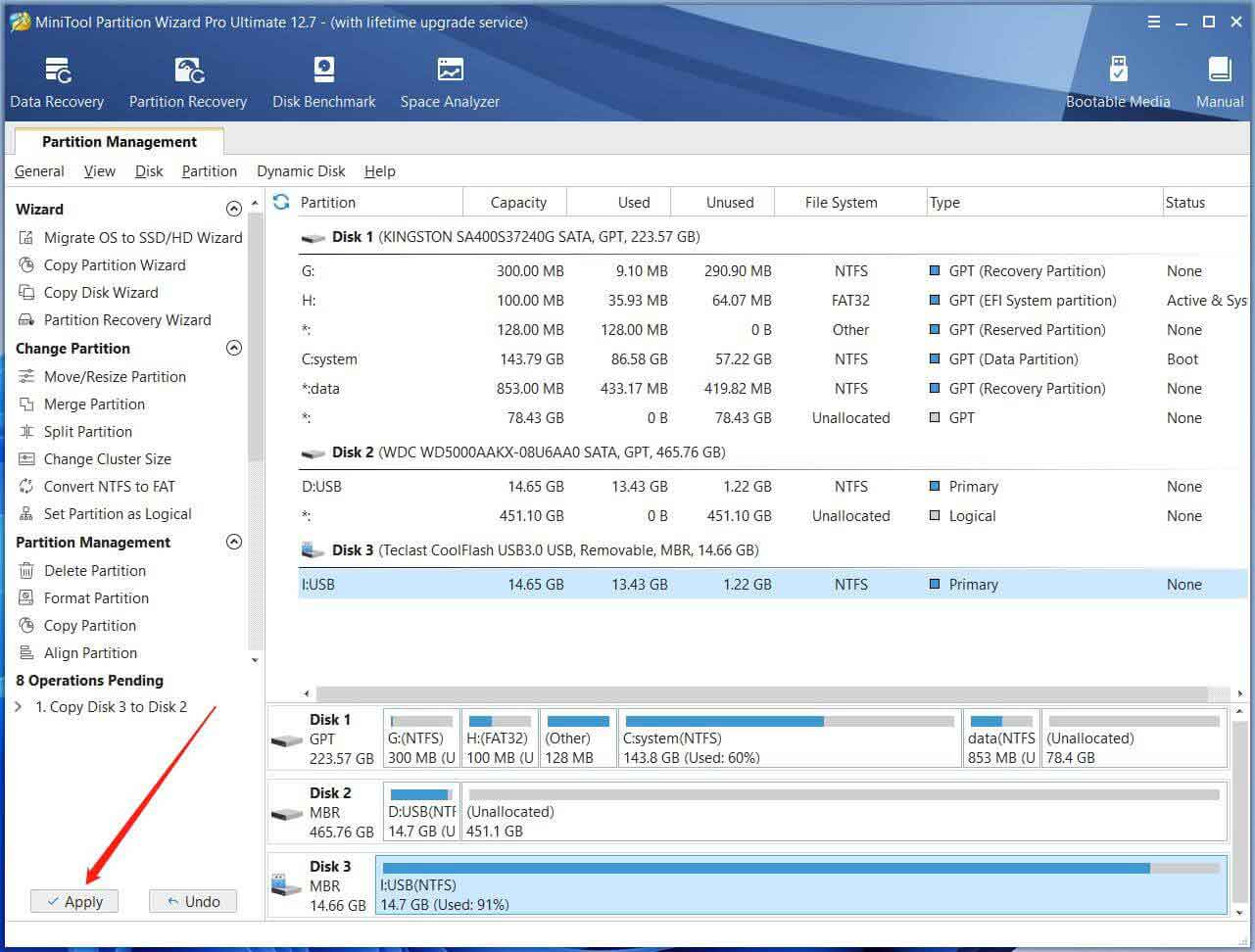Select Align Partition
This screenshot has height=952, width=1255.
77,652
